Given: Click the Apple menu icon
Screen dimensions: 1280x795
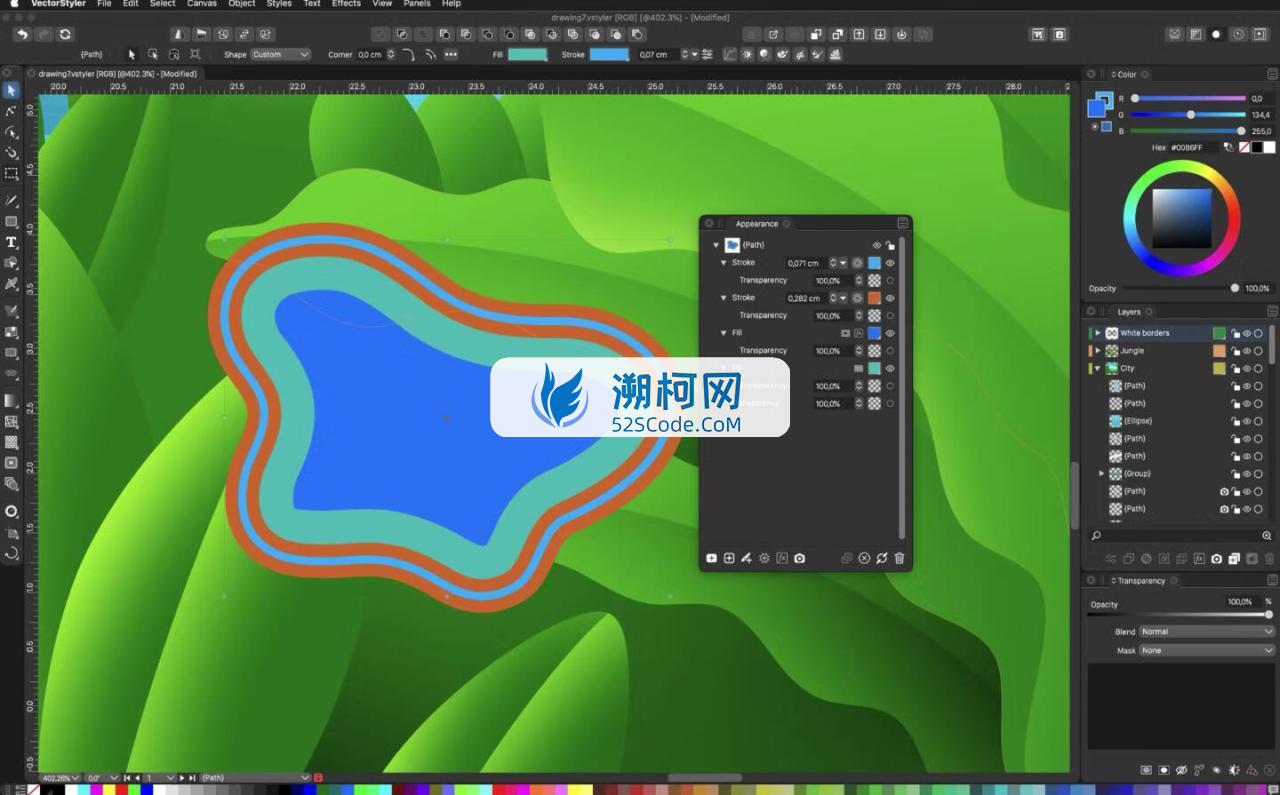Looking at the screenshot, I should (13, 4).
